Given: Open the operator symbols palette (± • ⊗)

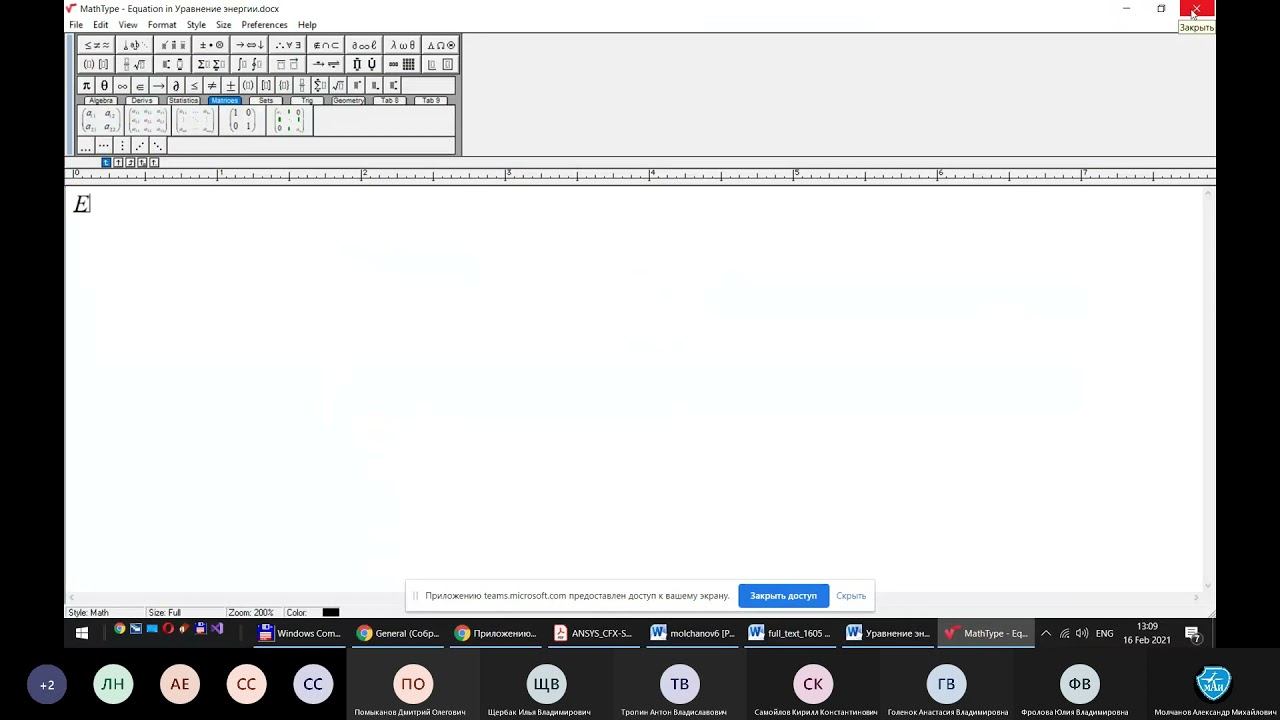Looking at the screenshot, I should click(x=211, y=45).
